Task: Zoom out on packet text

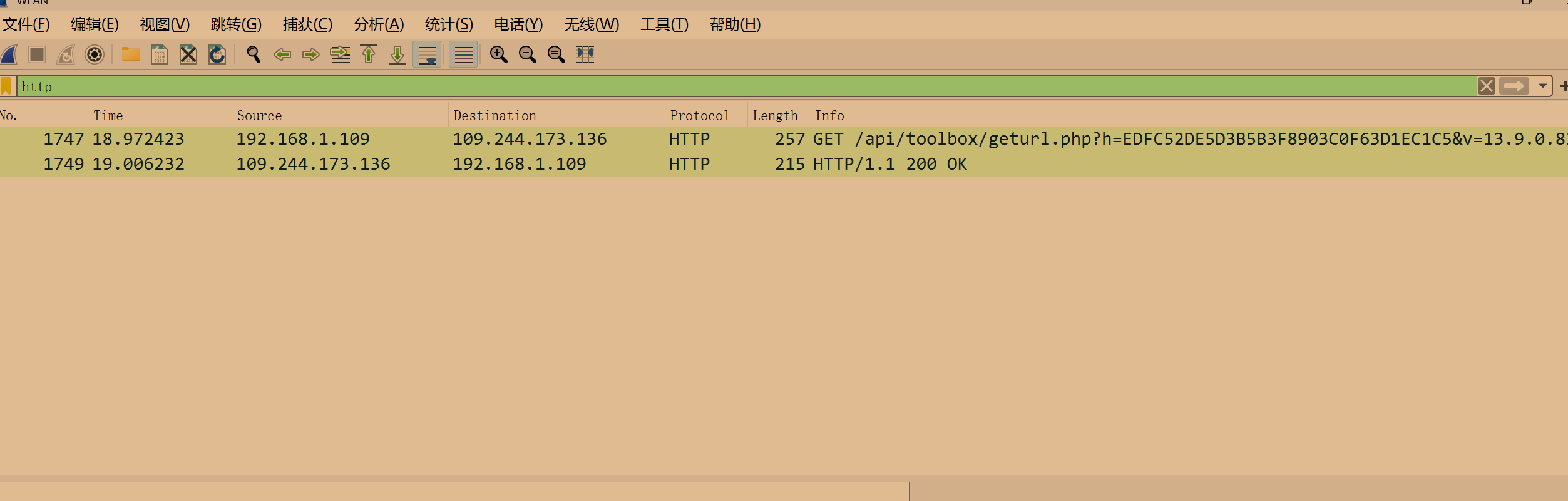Action: click(528, 55)
